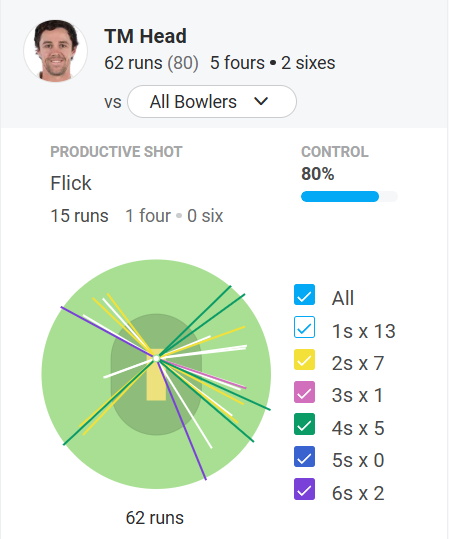Toggle the green 4s x 5 checkbox
This screenshot has height=539, width=449.
[x=304, y=424]
